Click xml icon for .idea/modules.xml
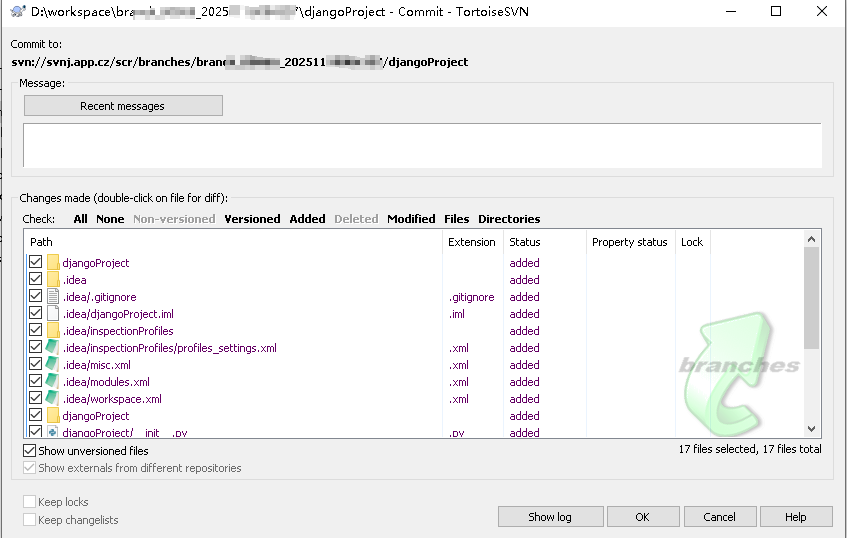Image resolution: width=847 pixels, height=538 pixels. coord(52,382)
